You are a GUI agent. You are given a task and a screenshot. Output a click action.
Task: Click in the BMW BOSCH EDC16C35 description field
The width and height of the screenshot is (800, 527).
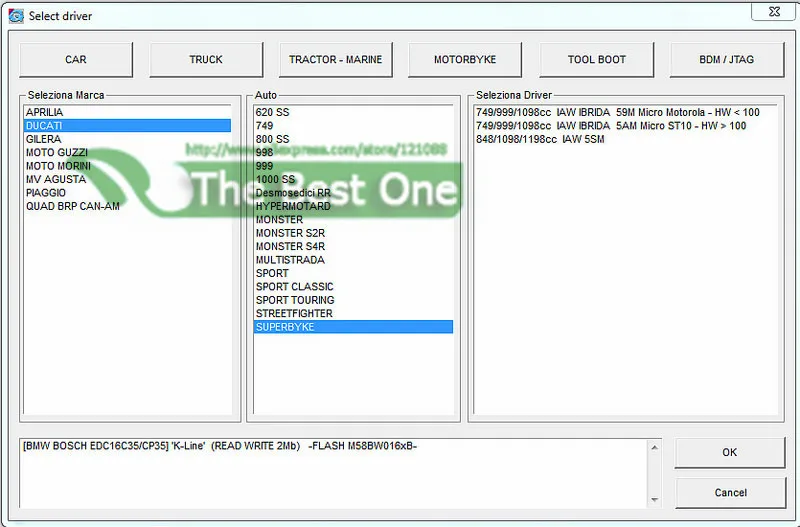pyautogui.click(x=335, y=473)
